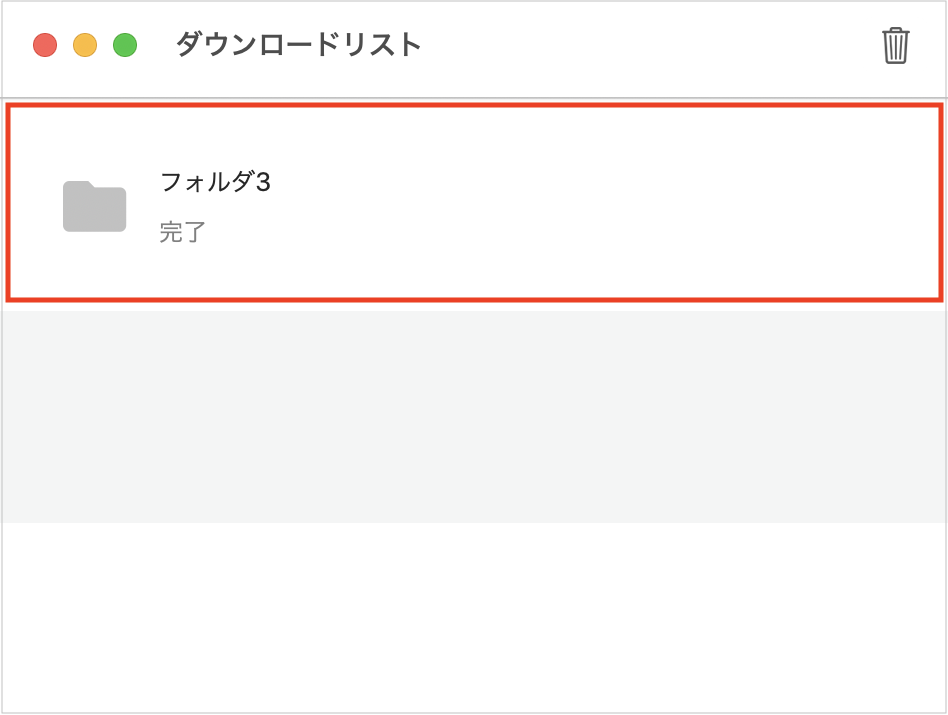Click the 完了 status text
The image size is (948, 715).
182,233
